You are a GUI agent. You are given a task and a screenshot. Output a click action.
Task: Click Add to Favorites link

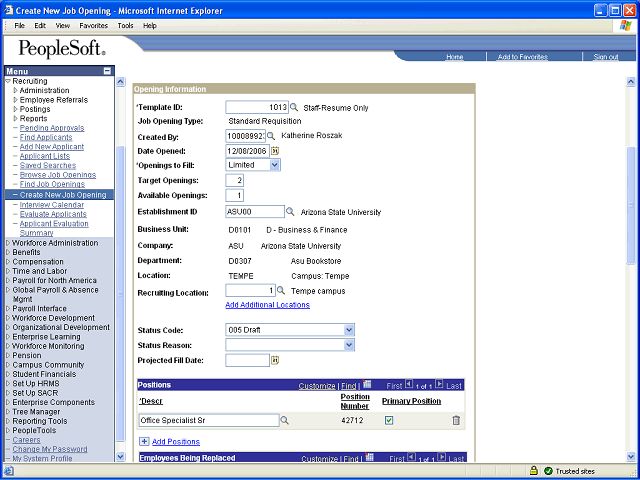523,57
